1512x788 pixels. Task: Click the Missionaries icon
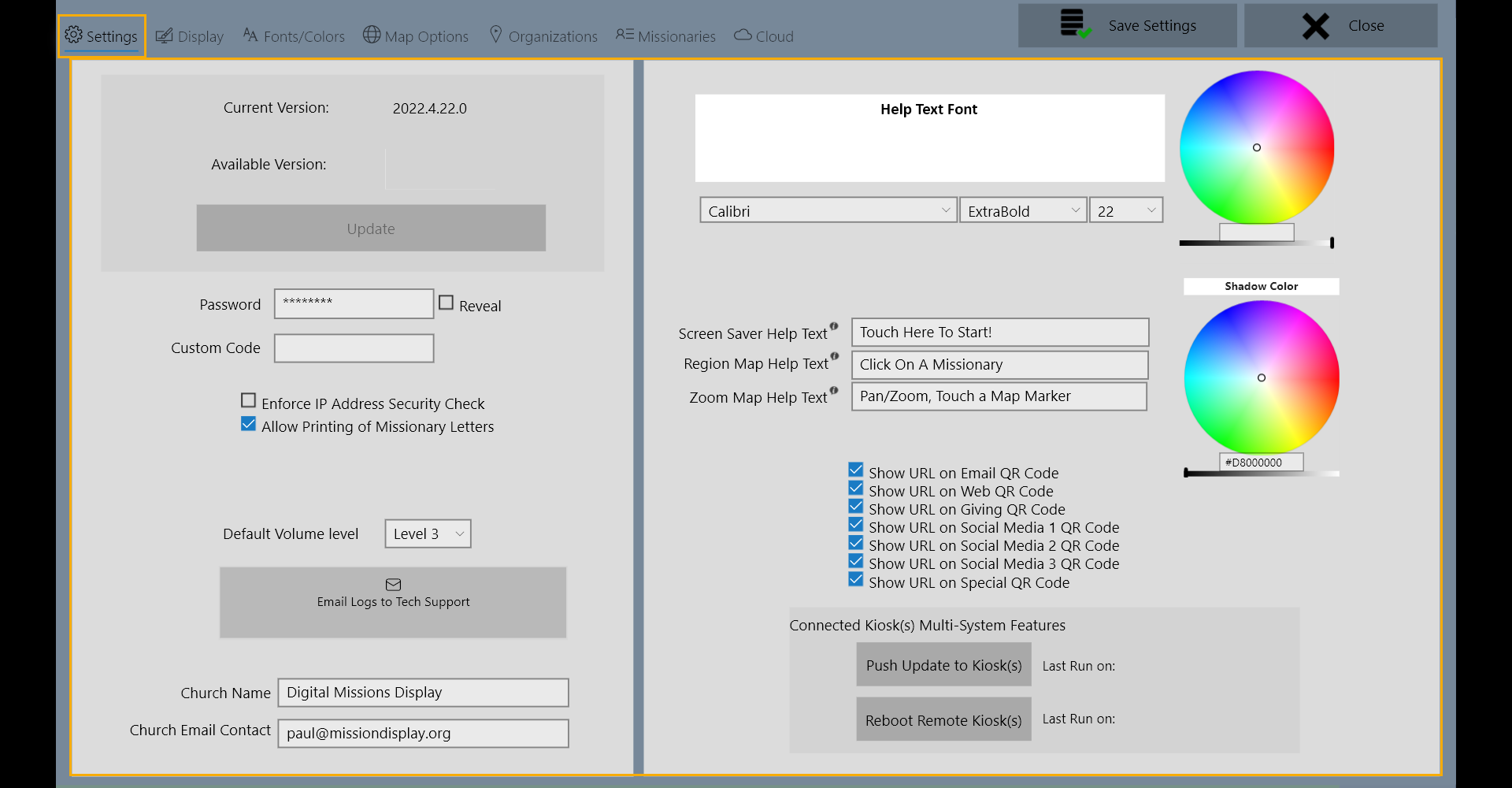click(626, 35)
